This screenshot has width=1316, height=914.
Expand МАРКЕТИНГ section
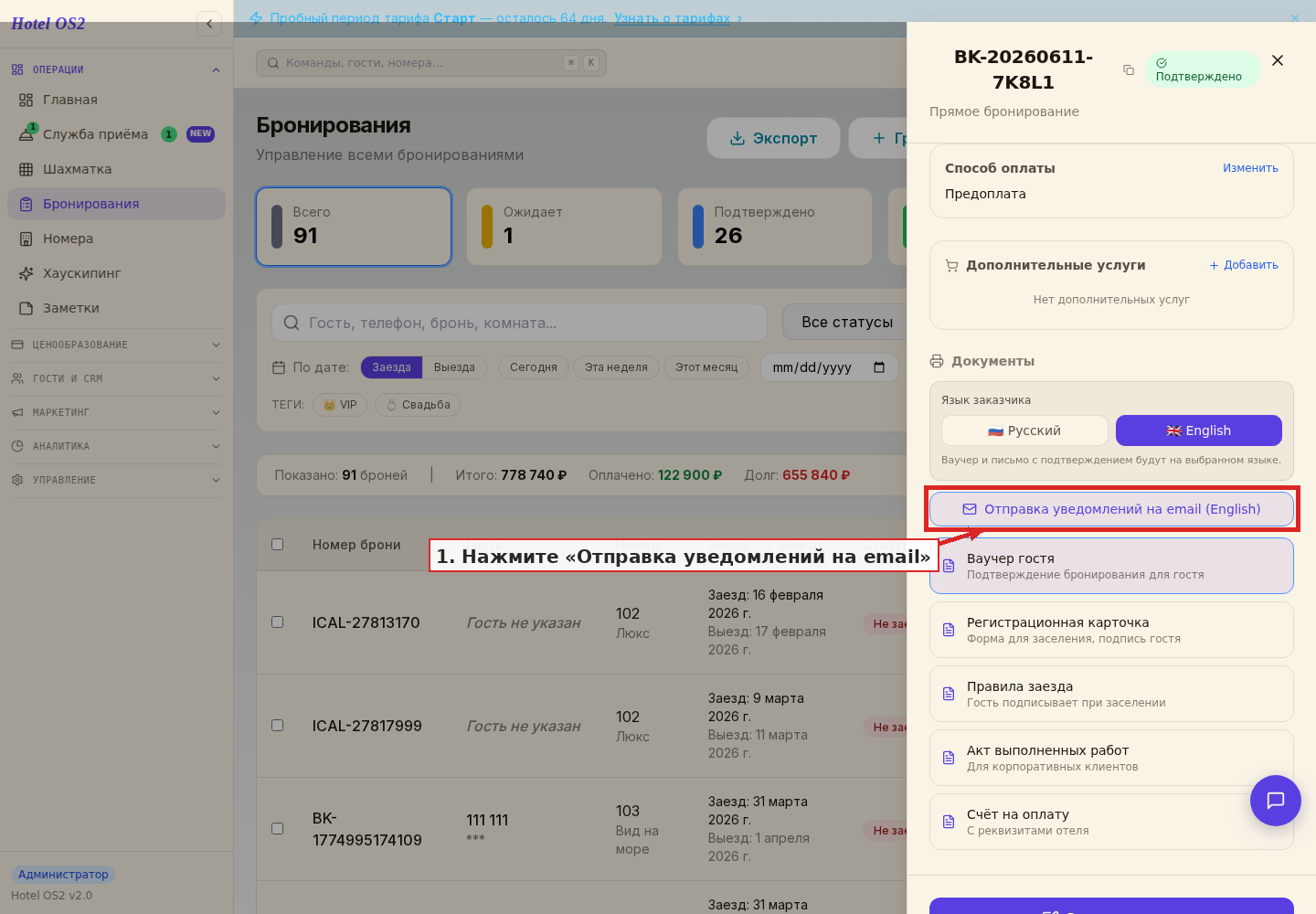coord(116,412)
